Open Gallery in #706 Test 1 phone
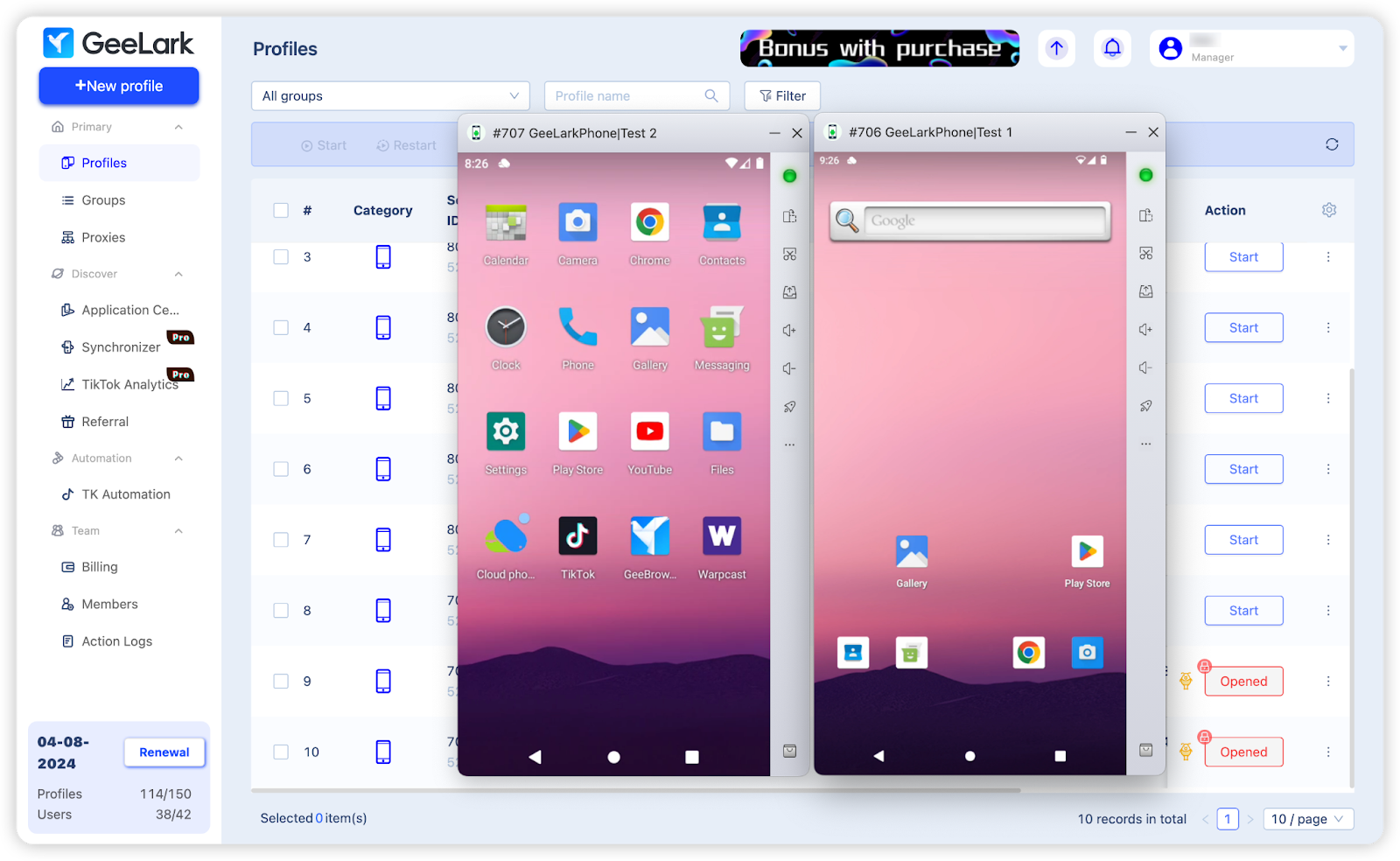 912,552
